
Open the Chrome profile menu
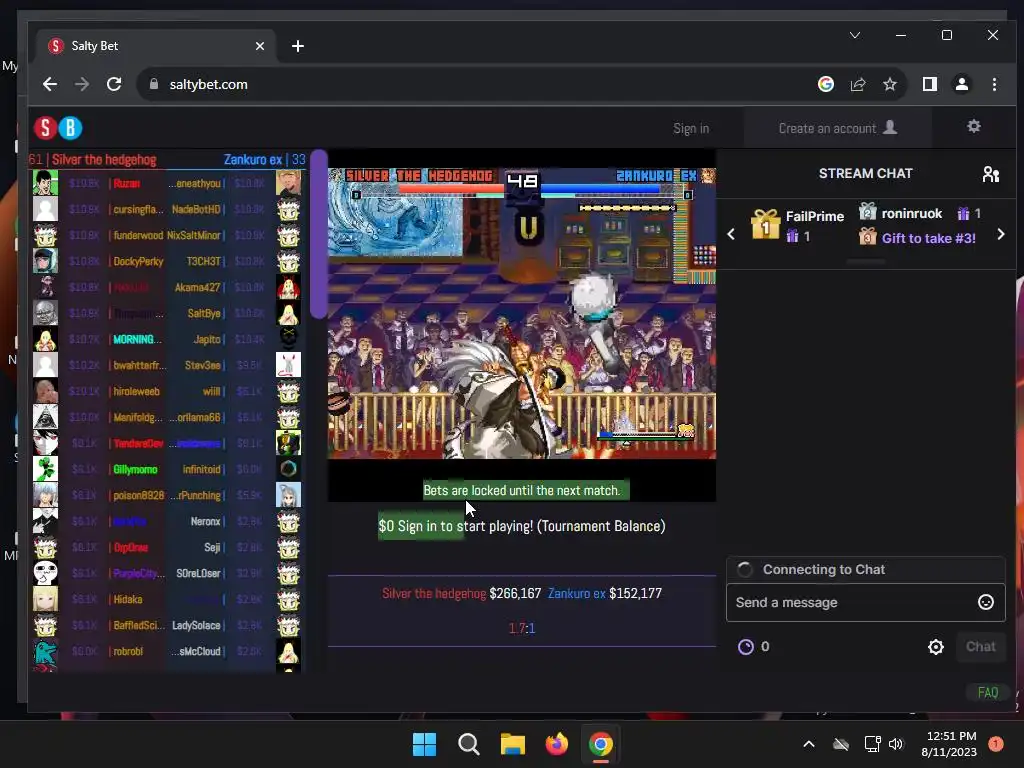point(961,84)
